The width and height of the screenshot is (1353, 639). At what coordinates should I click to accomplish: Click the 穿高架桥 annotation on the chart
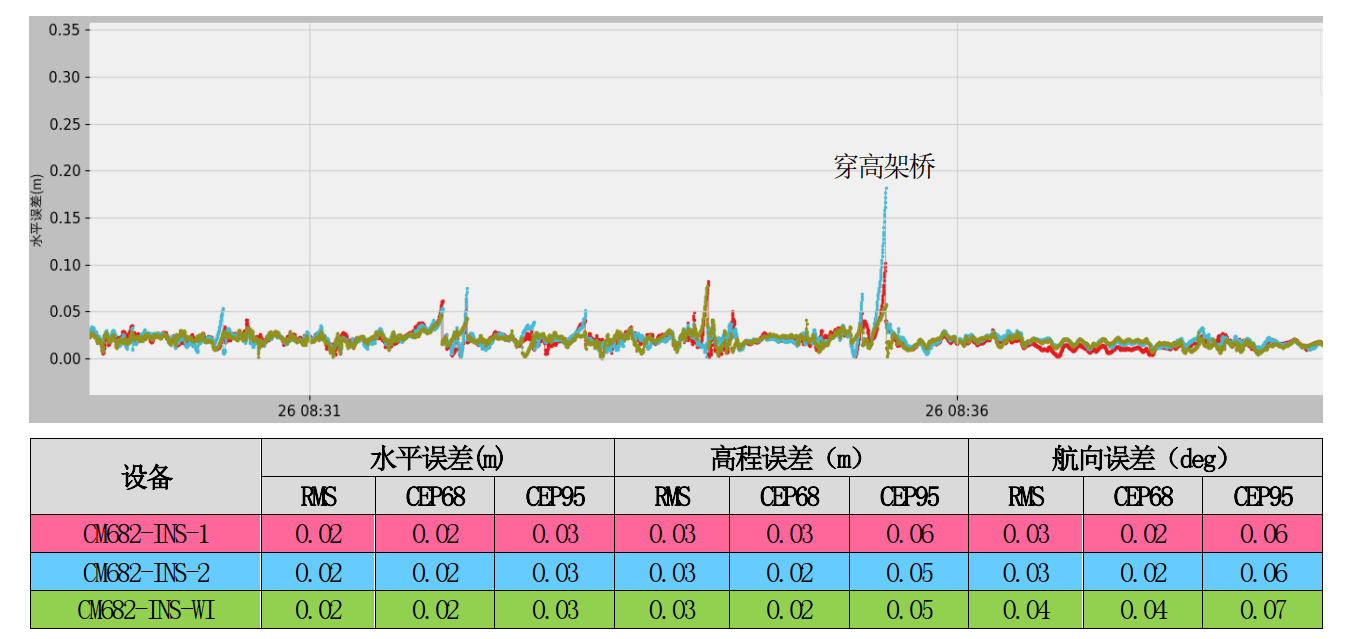884,167
